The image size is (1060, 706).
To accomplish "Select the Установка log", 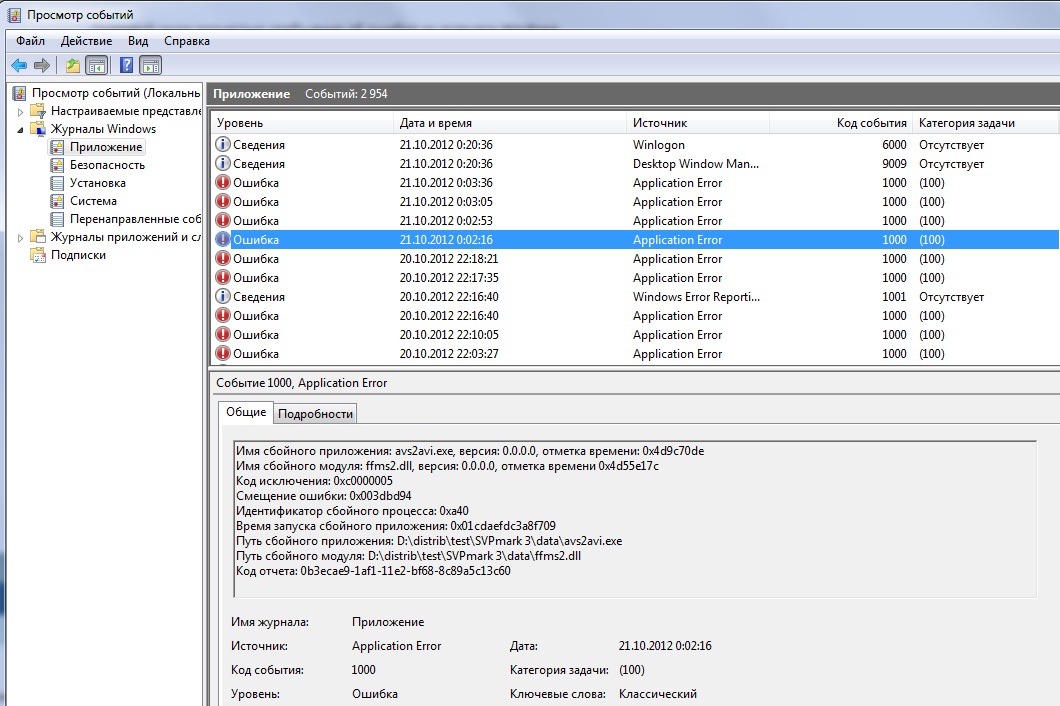I will (97, 183).
